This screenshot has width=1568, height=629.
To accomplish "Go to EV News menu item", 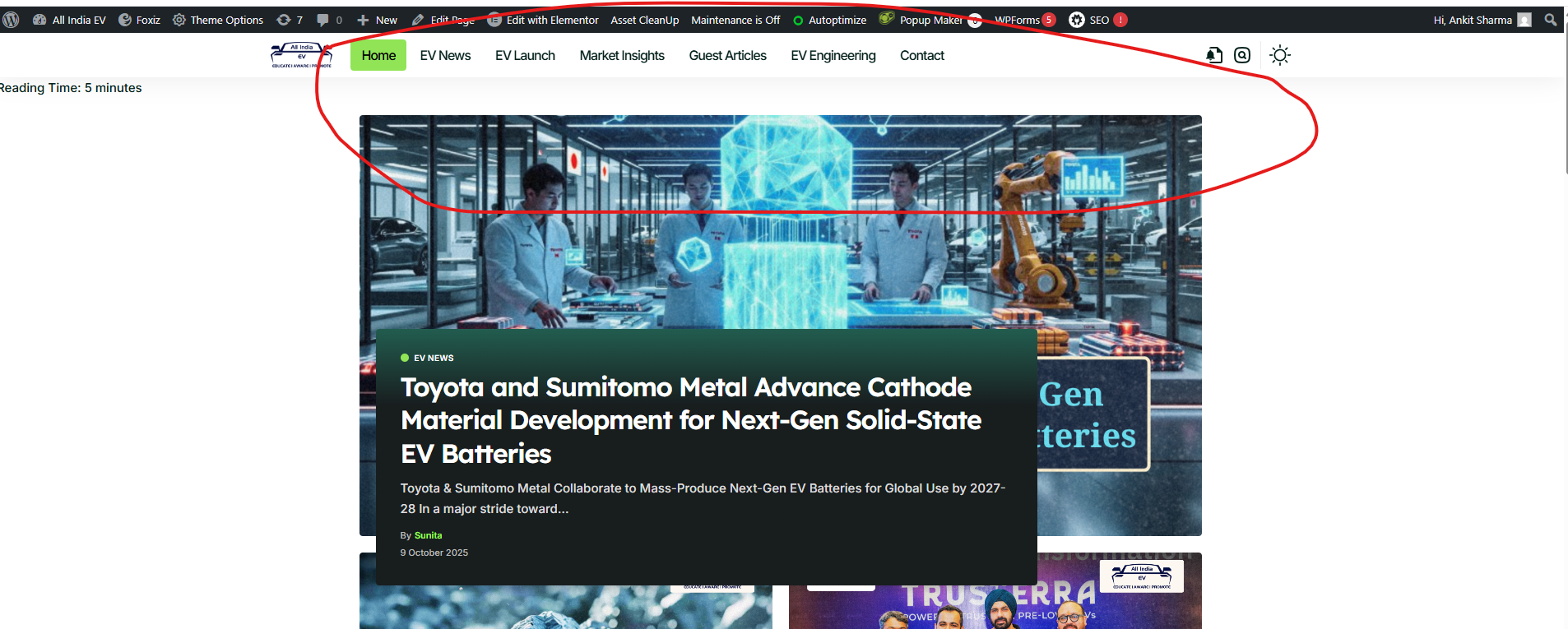I will pyautogui.click(x=445, y=55).
